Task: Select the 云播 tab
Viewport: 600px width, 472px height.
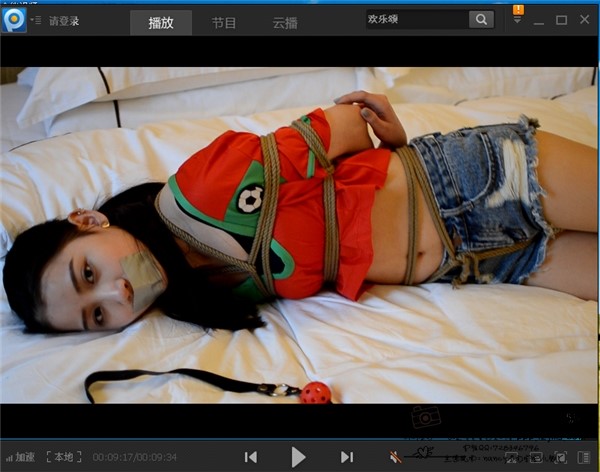Action: tap(285, 21)
